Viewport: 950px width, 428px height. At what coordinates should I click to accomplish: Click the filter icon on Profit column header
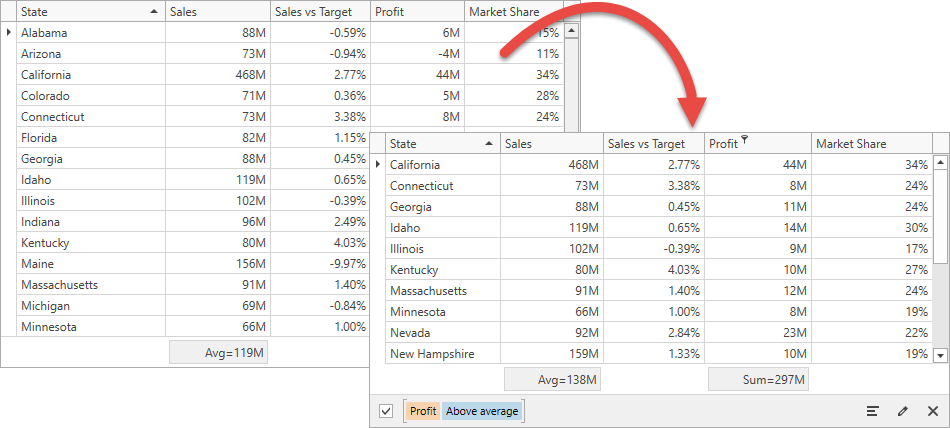click(x=745, y=141)
